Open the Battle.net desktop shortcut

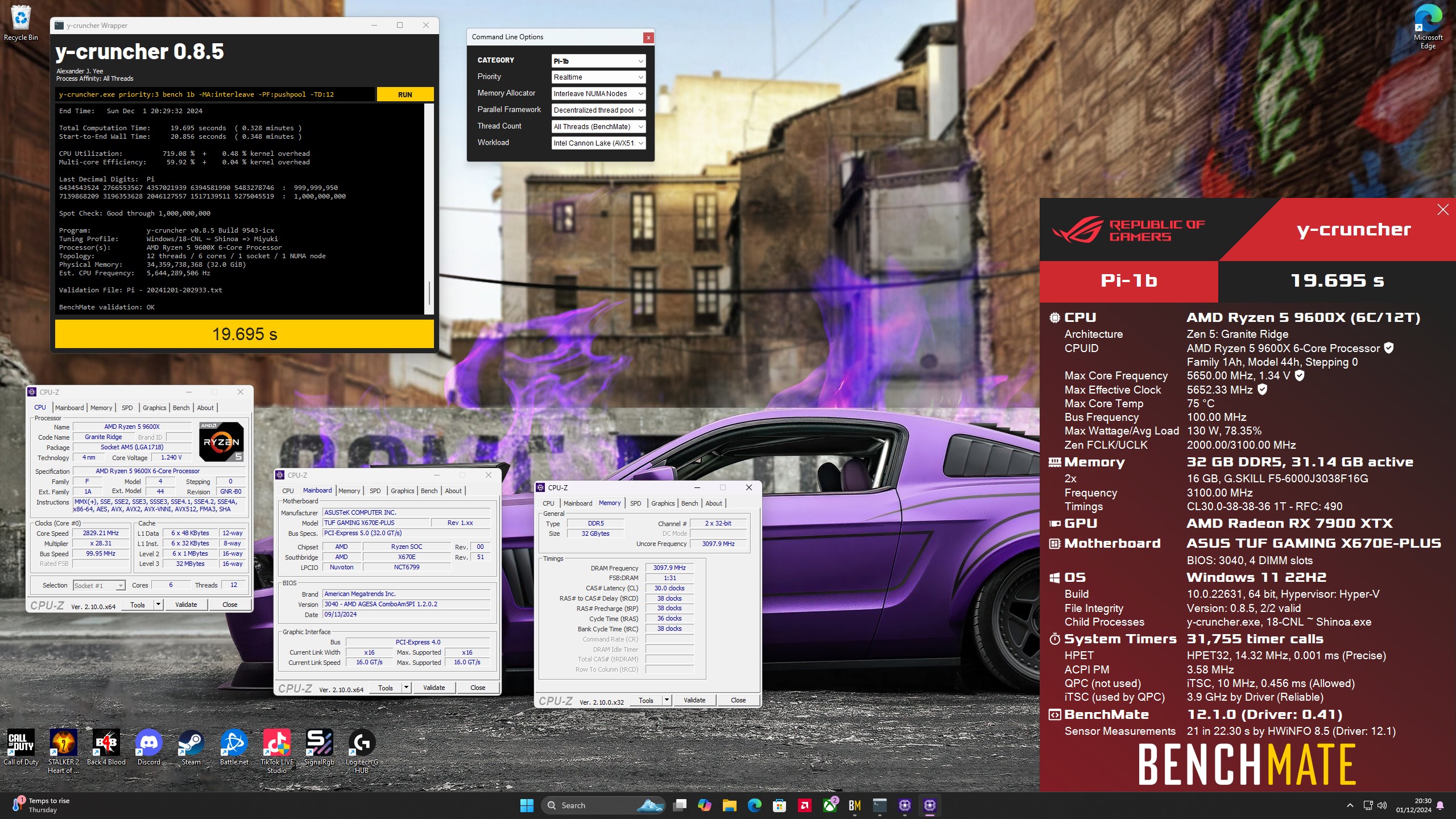coord(234,747)
